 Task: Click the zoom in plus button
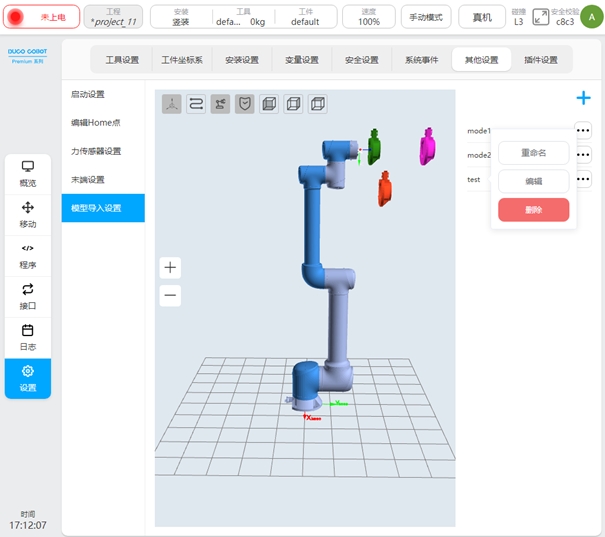click(x=171, y=267)
